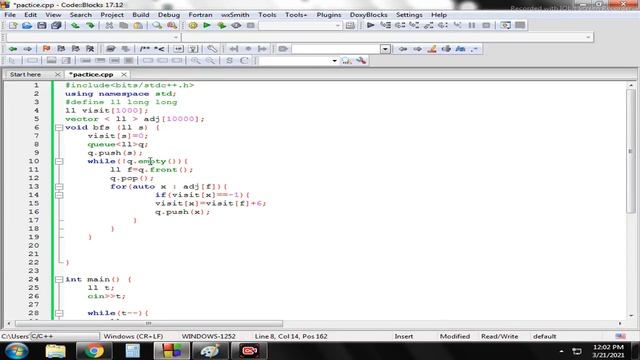This screenshot has height=360, width=640.
Task: Click the WINDOWS-1252 encoding in status bar
Action: coord(209,336)
